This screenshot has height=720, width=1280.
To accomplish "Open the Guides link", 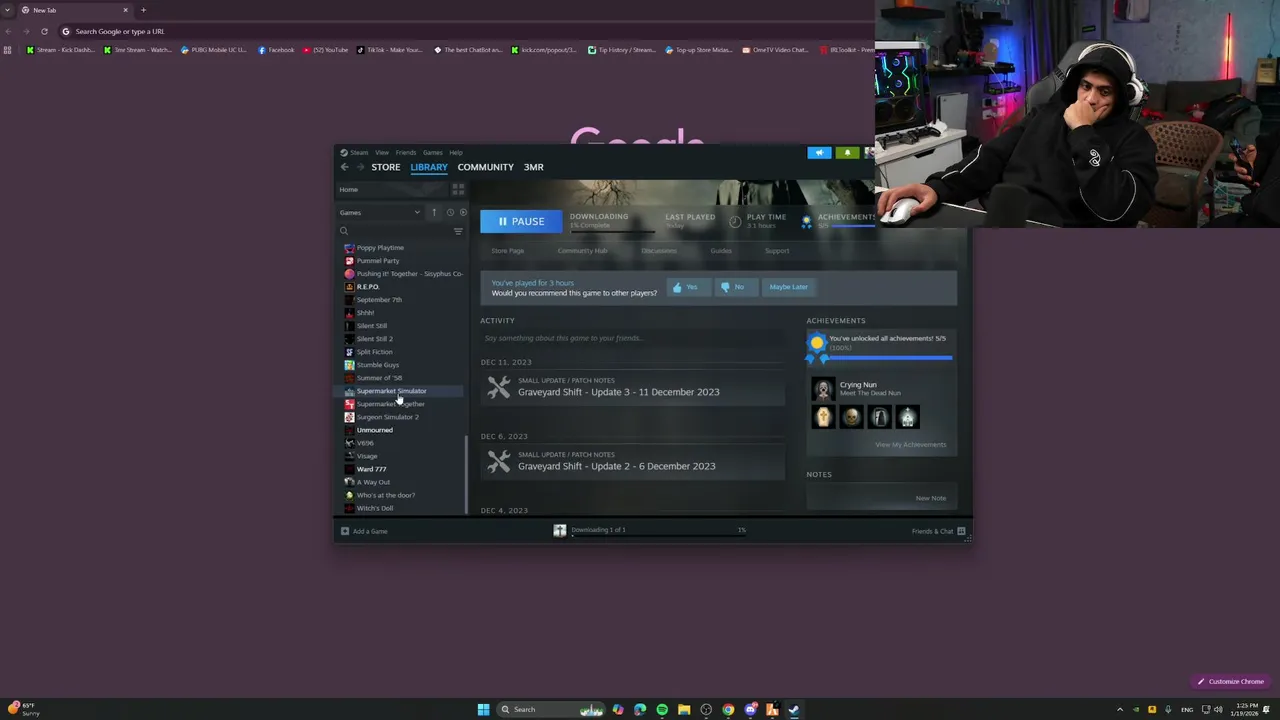I will point(721,251).
